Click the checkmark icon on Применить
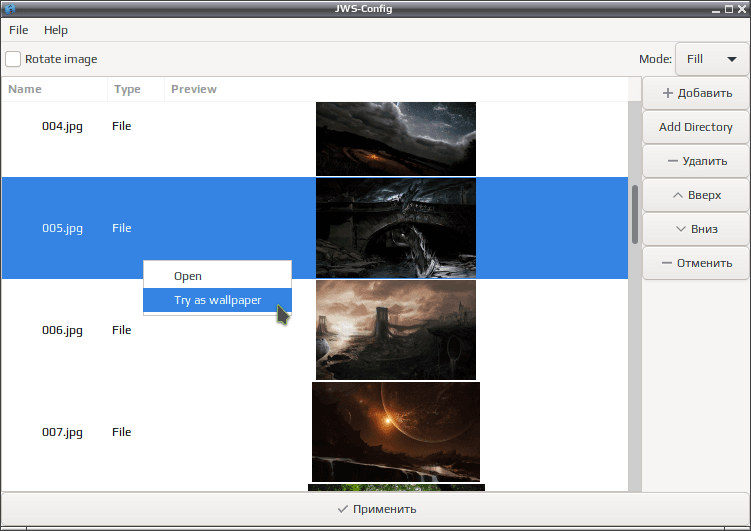 coord(342,509)
